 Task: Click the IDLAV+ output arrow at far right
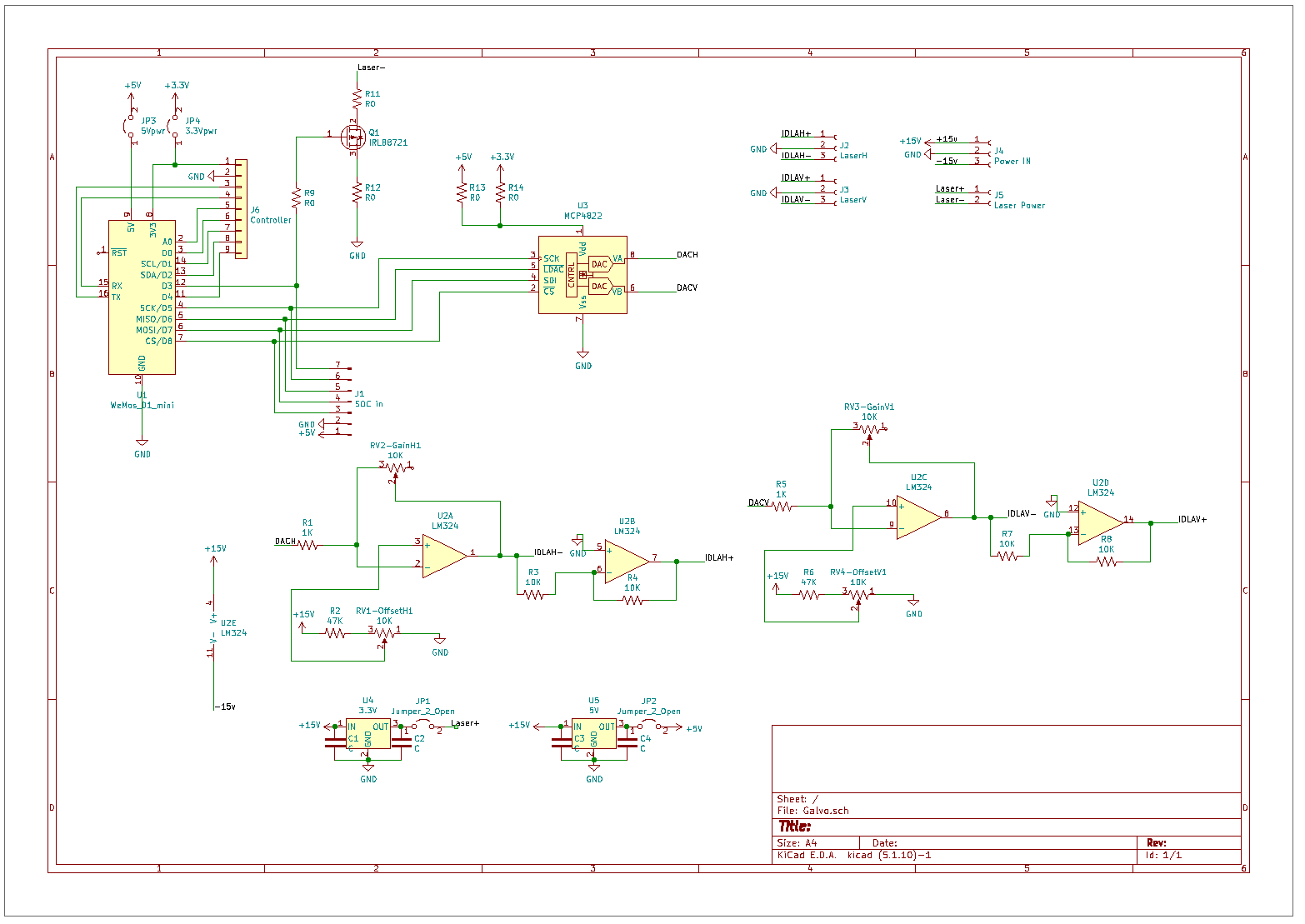click(x=1191, y=517)
